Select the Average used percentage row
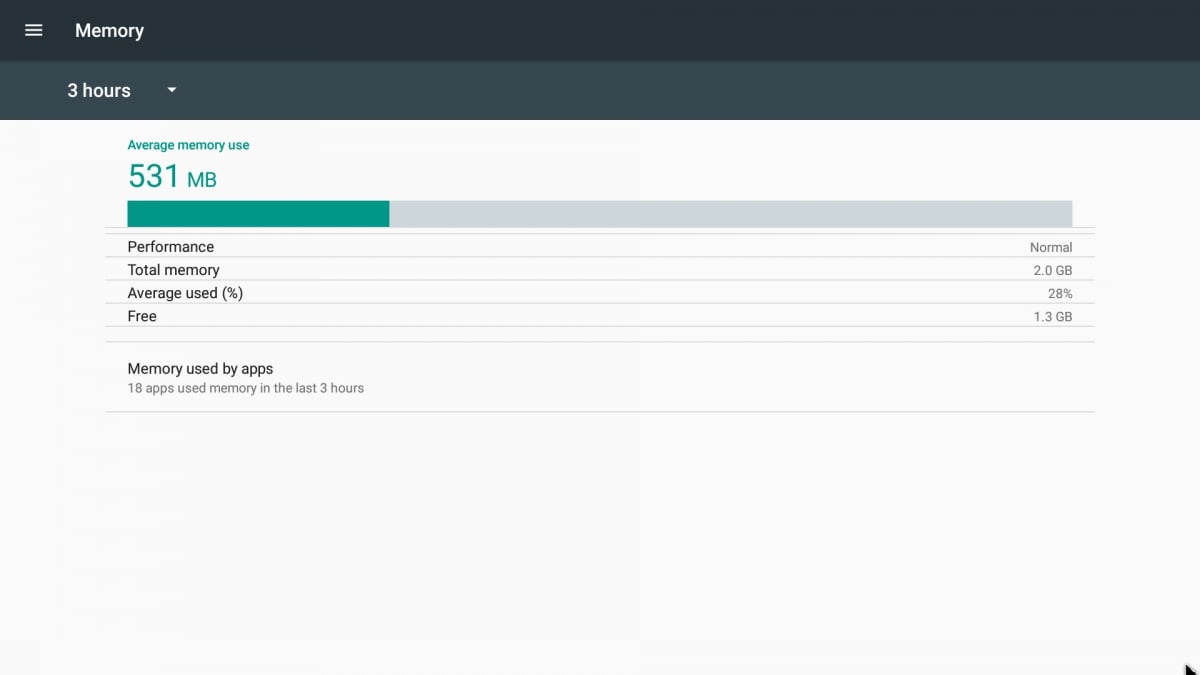Viewport: 1200px width, 675px height. pyautogui.click(x=600, y=293)
